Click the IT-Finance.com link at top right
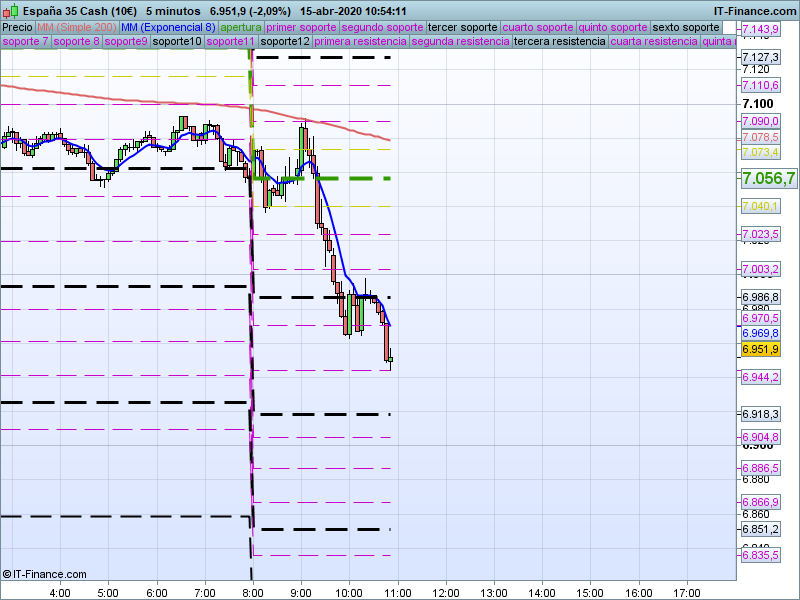 [x=755, y=10]
